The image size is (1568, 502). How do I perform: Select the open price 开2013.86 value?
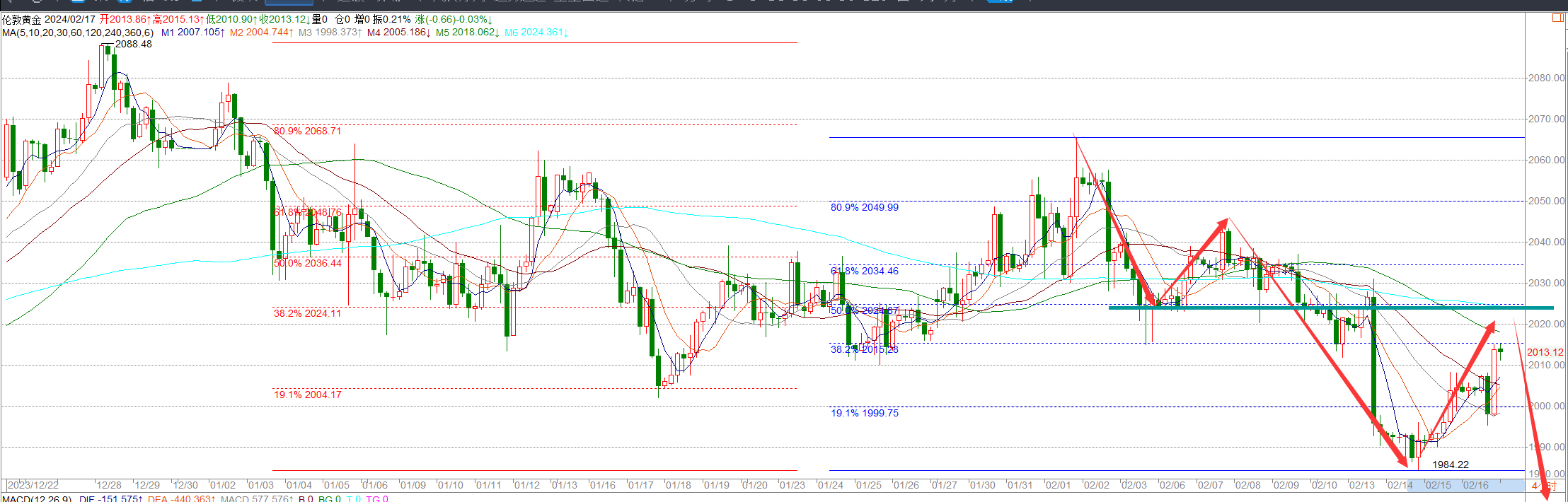pos(125,20)
